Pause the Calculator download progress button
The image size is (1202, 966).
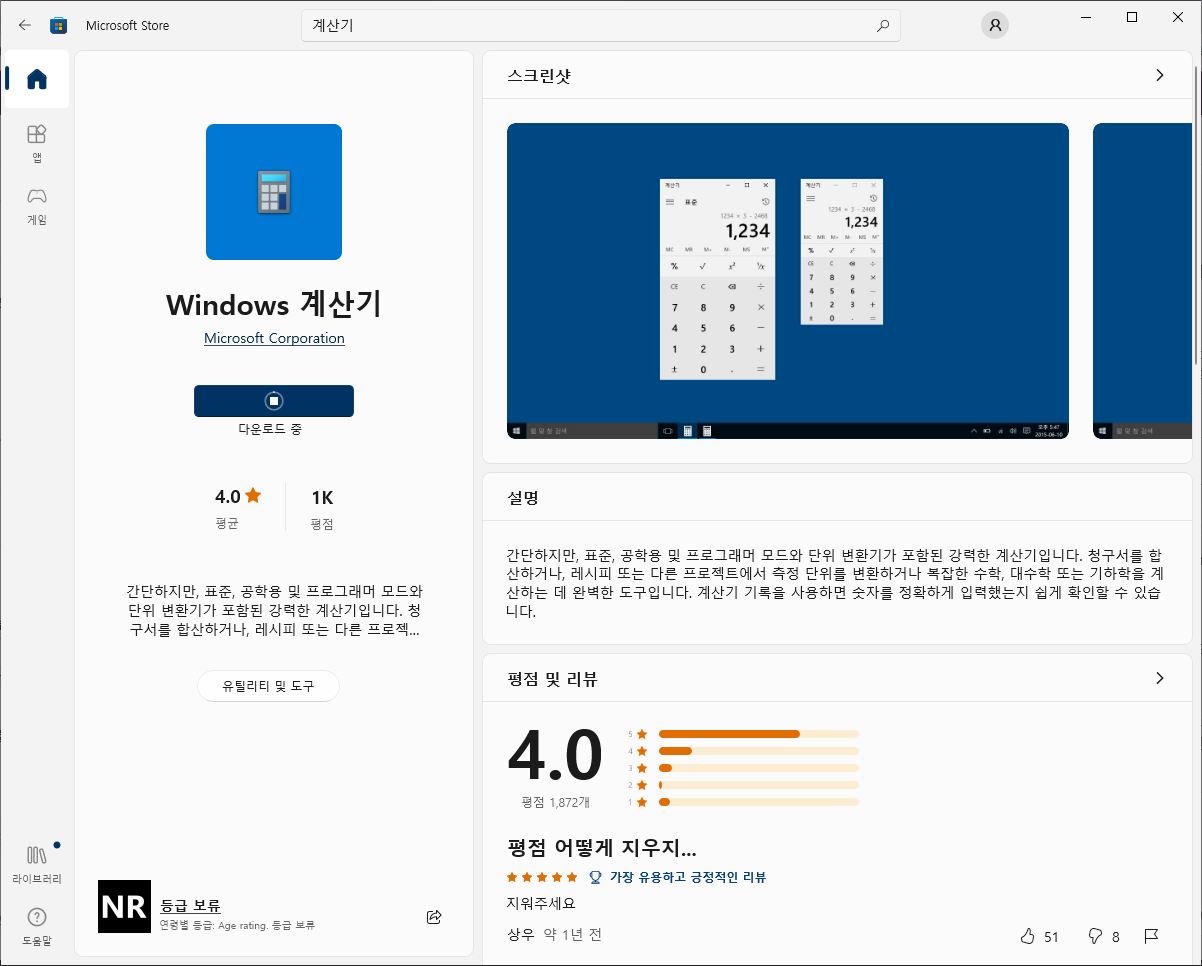pyautogui.click(x=273, y=400)
